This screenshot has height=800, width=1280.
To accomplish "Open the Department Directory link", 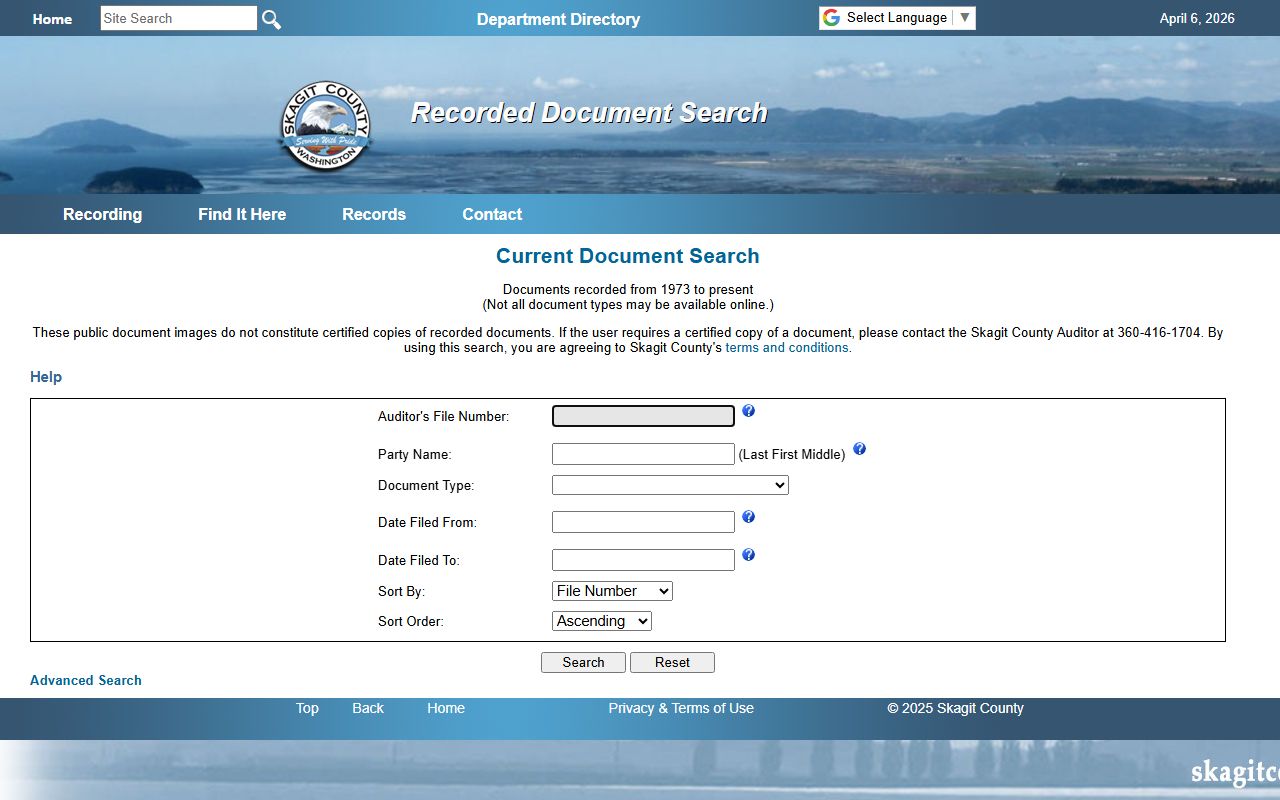I will pos(558,19).
